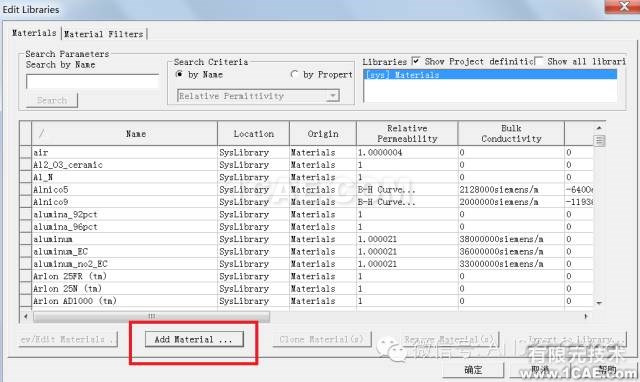The image size is (640, 382).
Task: Click the table scroll down arrow
Action: pyautogui.click(x=599, y=303)
